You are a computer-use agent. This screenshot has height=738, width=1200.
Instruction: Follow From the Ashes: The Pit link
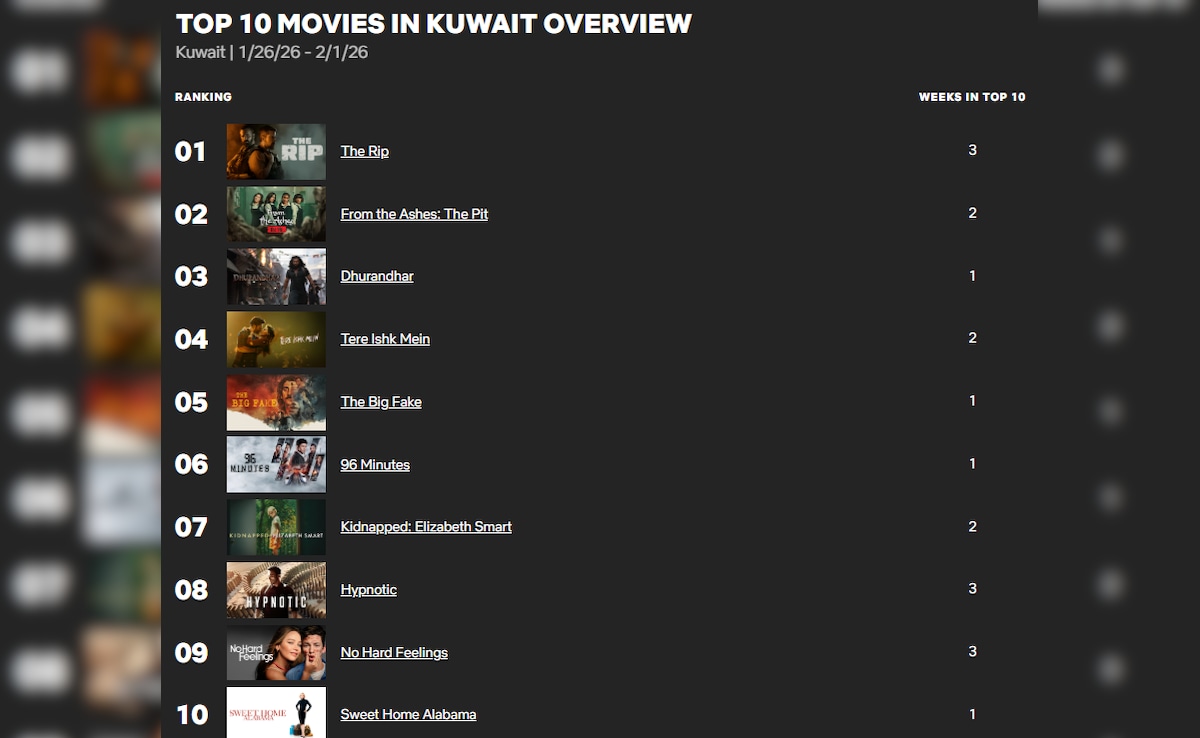414,214
